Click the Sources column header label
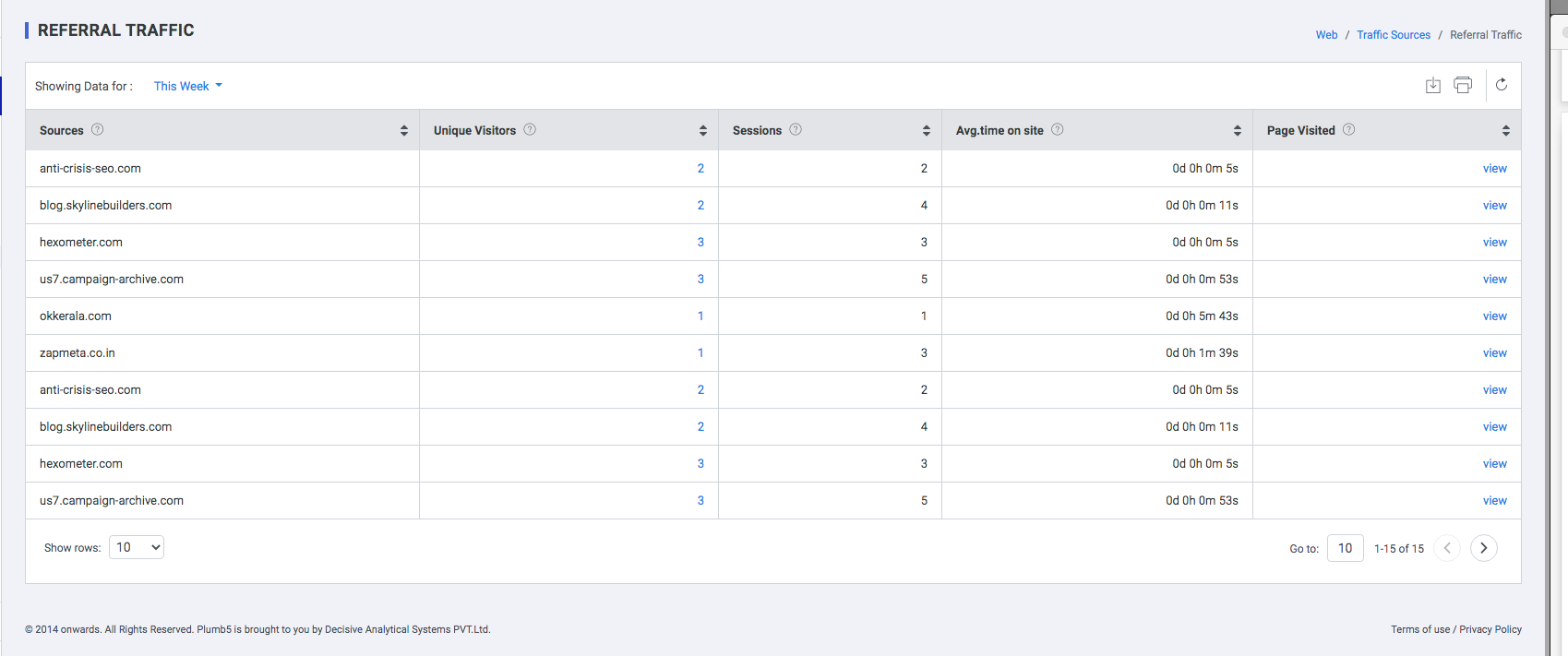 tap(62, 131)
